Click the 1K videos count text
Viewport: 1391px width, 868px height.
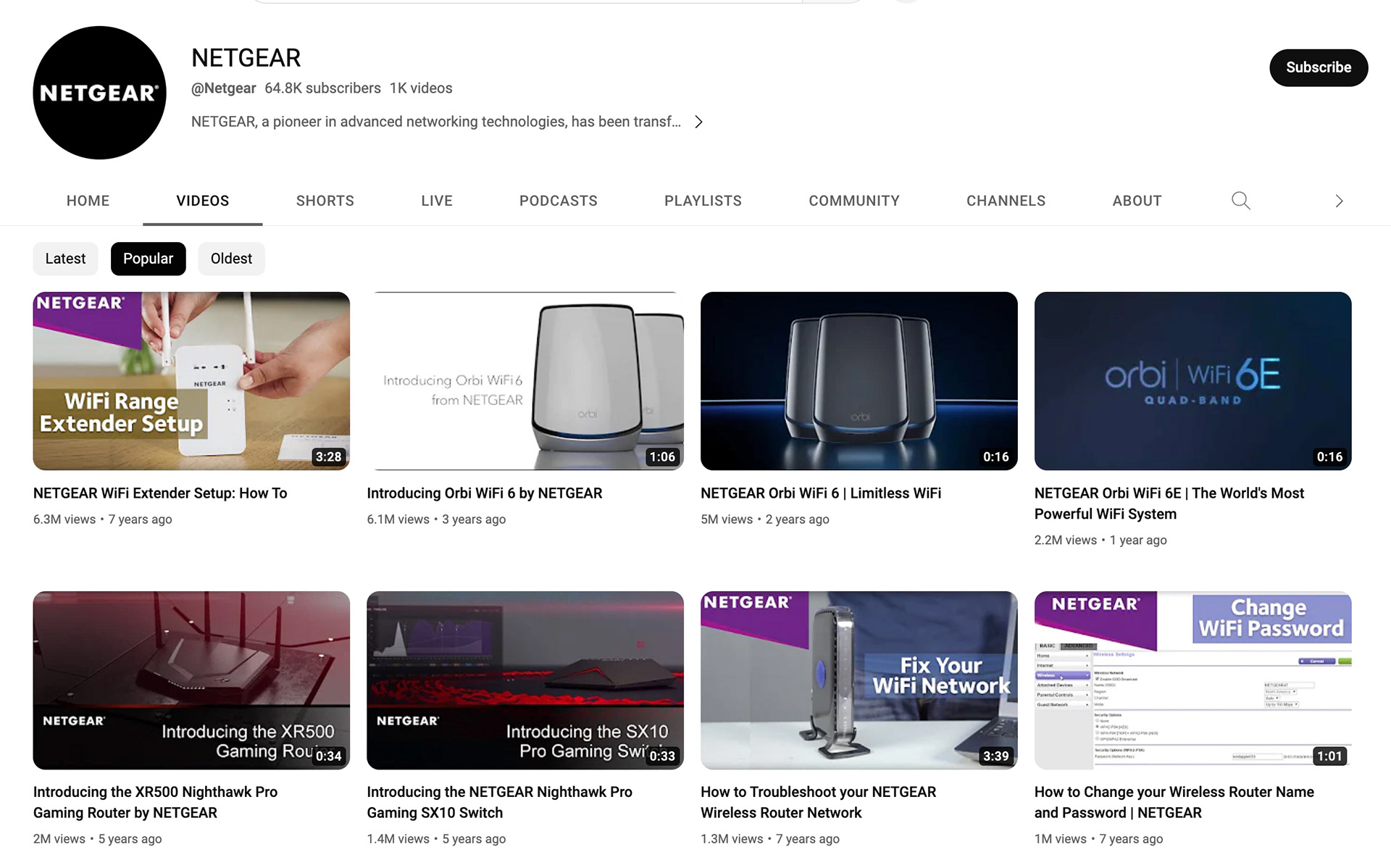point(421,88)
